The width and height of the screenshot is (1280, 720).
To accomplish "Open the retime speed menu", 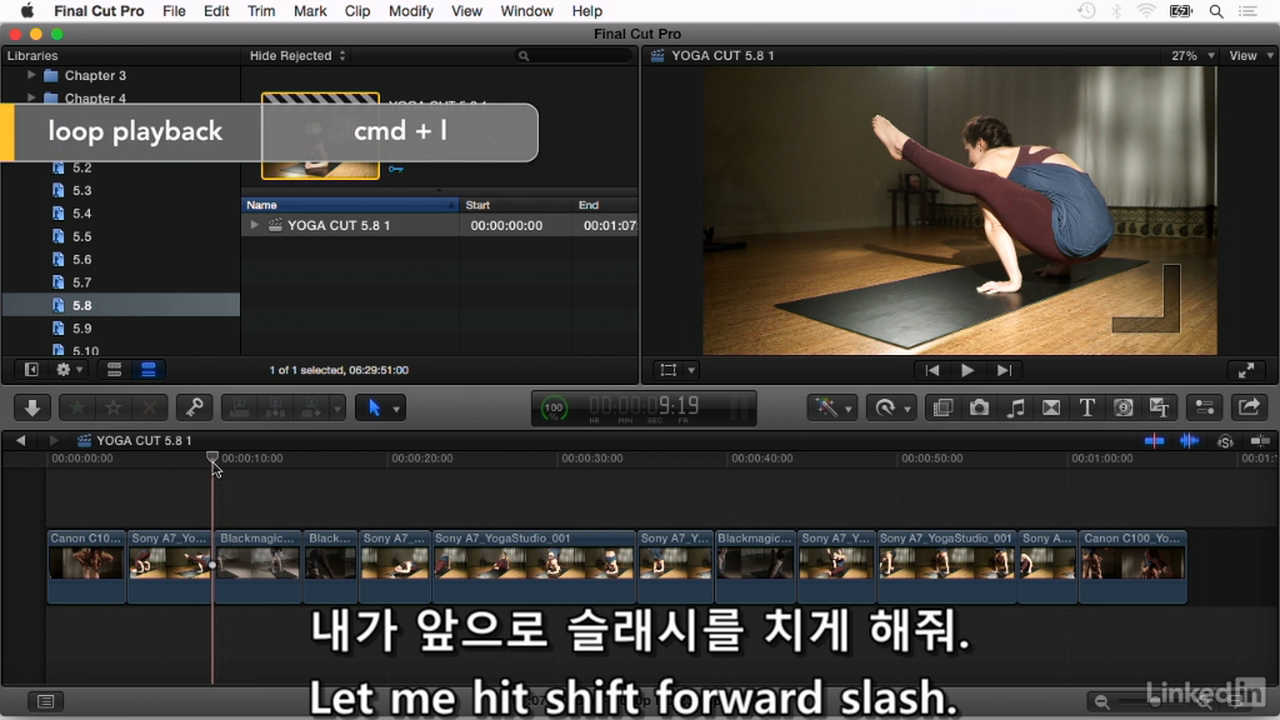I will pos(891,407).
